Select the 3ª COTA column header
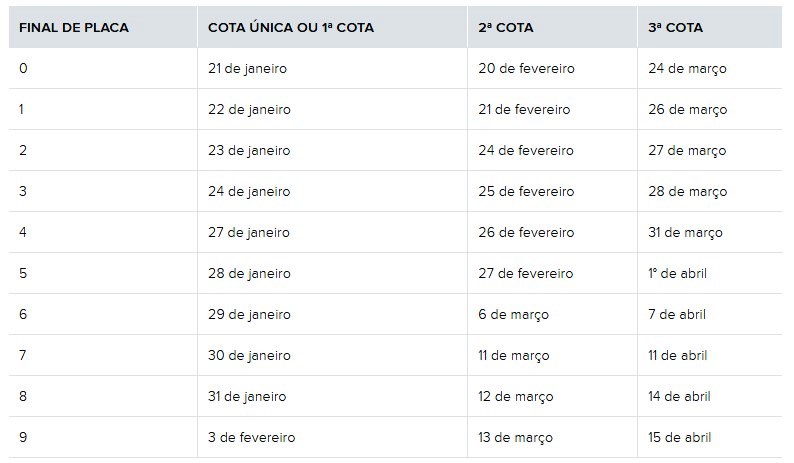 coord(675,28)
